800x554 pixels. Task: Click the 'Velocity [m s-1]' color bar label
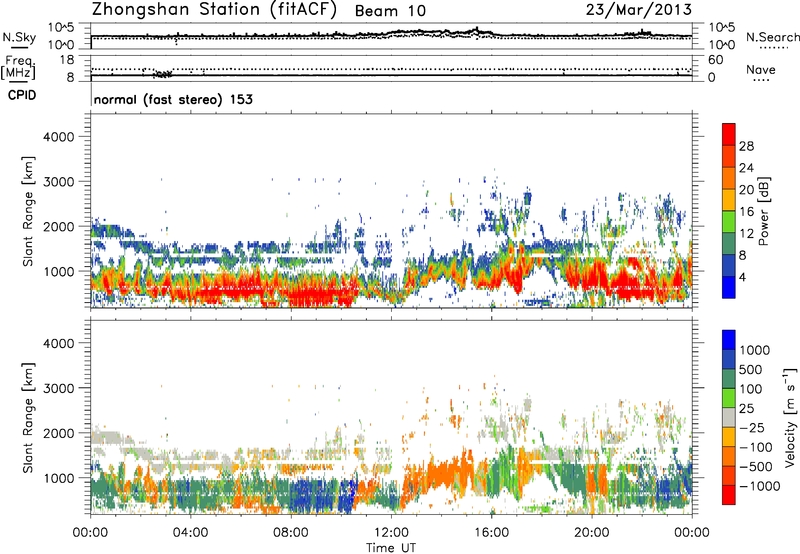[790, 417]
